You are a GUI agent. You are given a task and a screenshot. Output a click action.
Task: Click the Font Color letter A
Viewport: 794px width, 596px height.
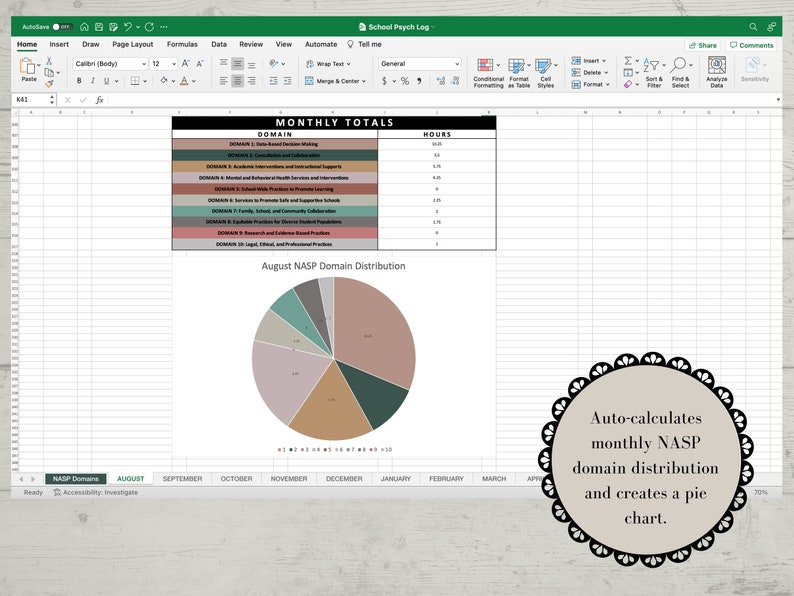[184, 81]
